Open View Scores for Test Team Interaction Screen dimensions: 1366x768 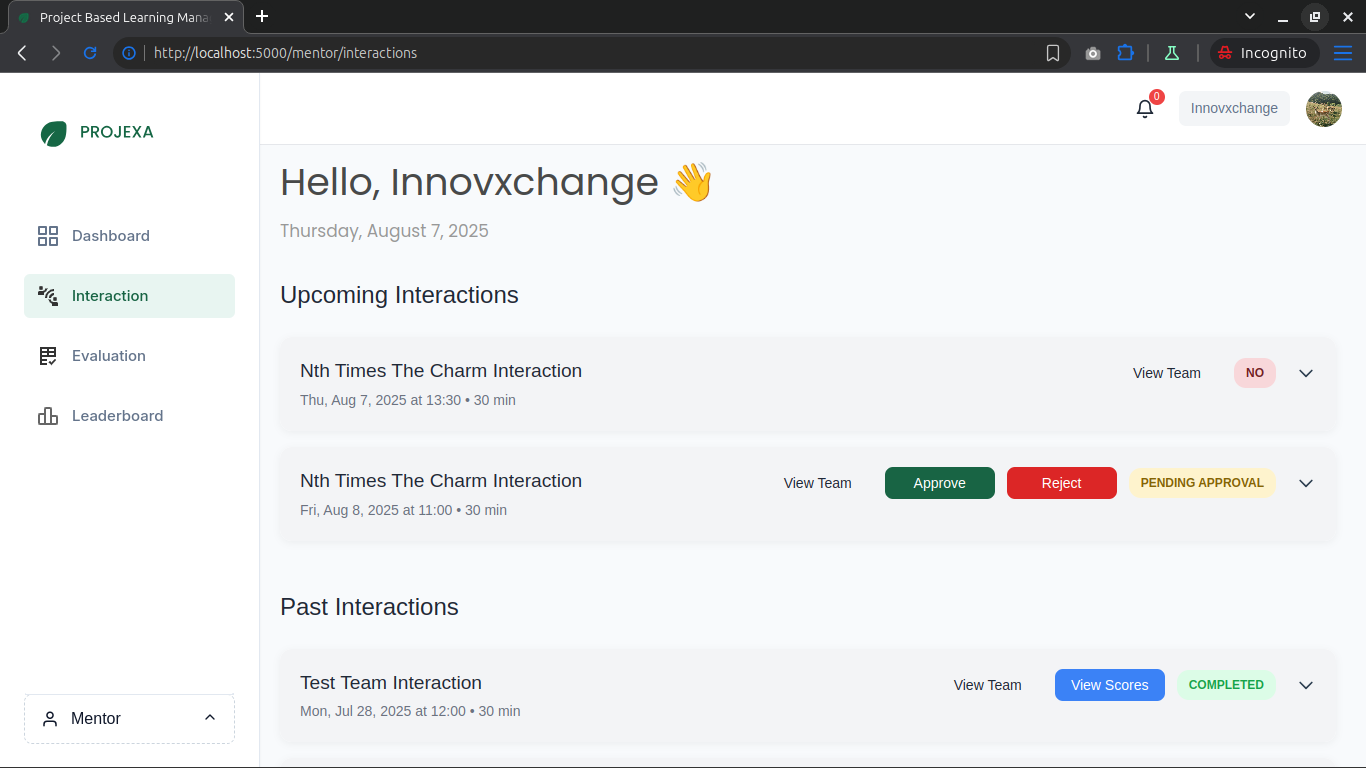click(x=1109, y=684)
